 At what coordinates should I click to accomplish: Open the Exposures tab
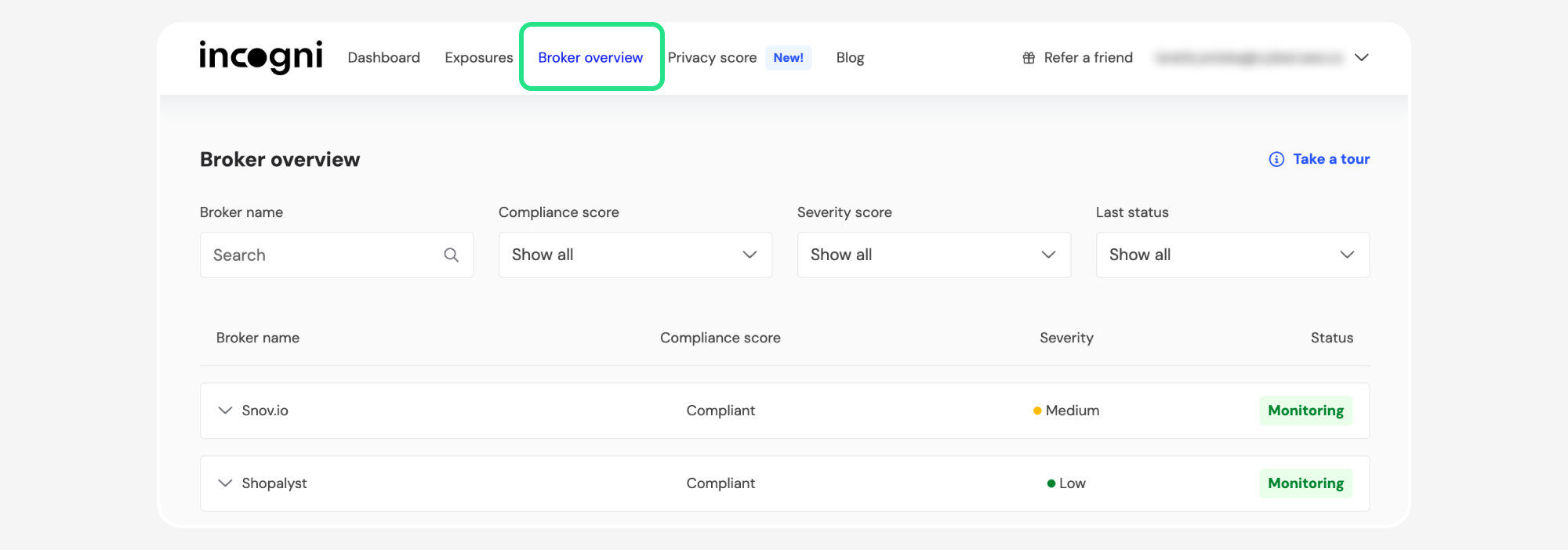pos(478,57)
